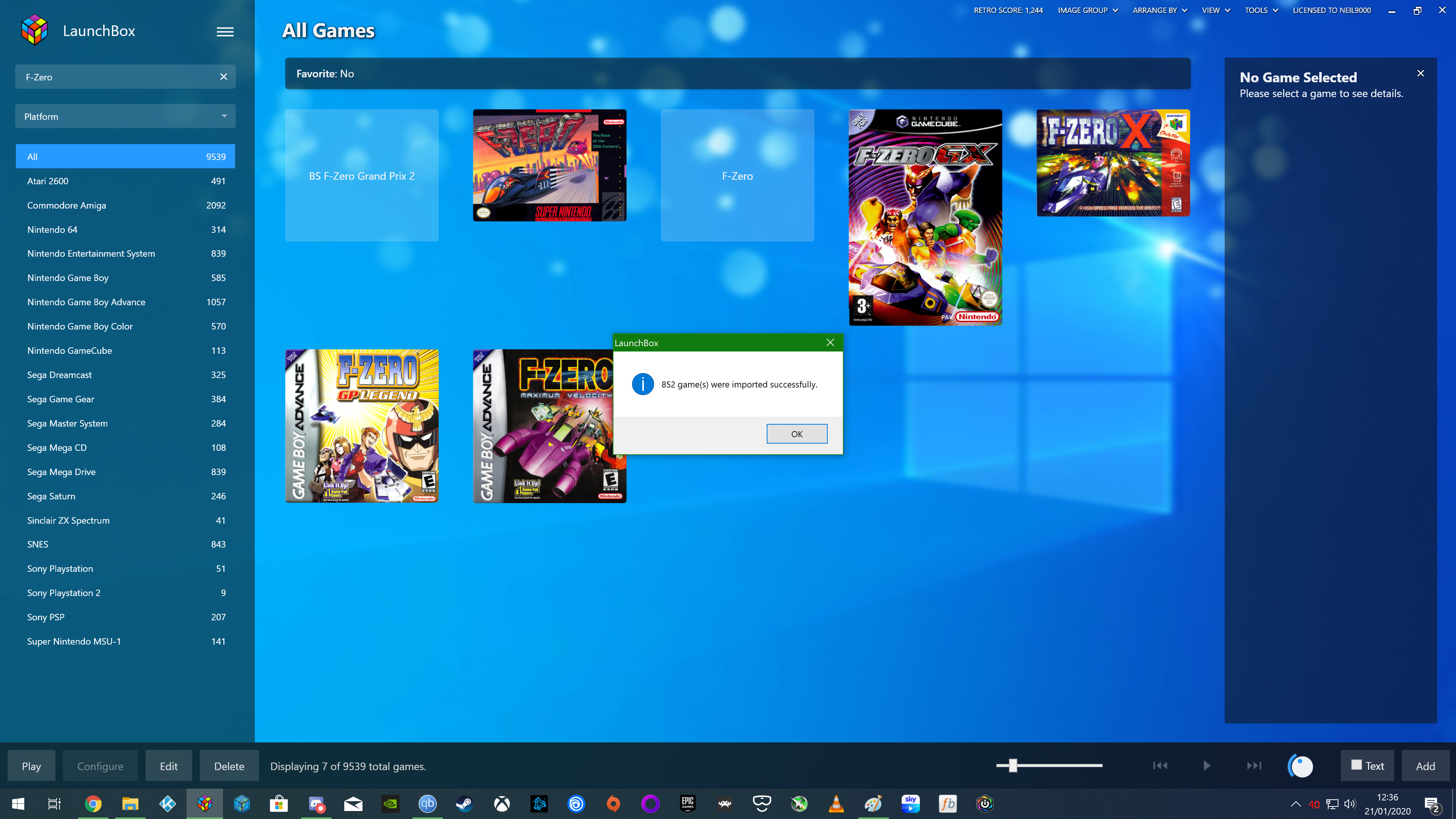
Task: Open the LaunchBox hamburger menu
Action: (225, 31)
